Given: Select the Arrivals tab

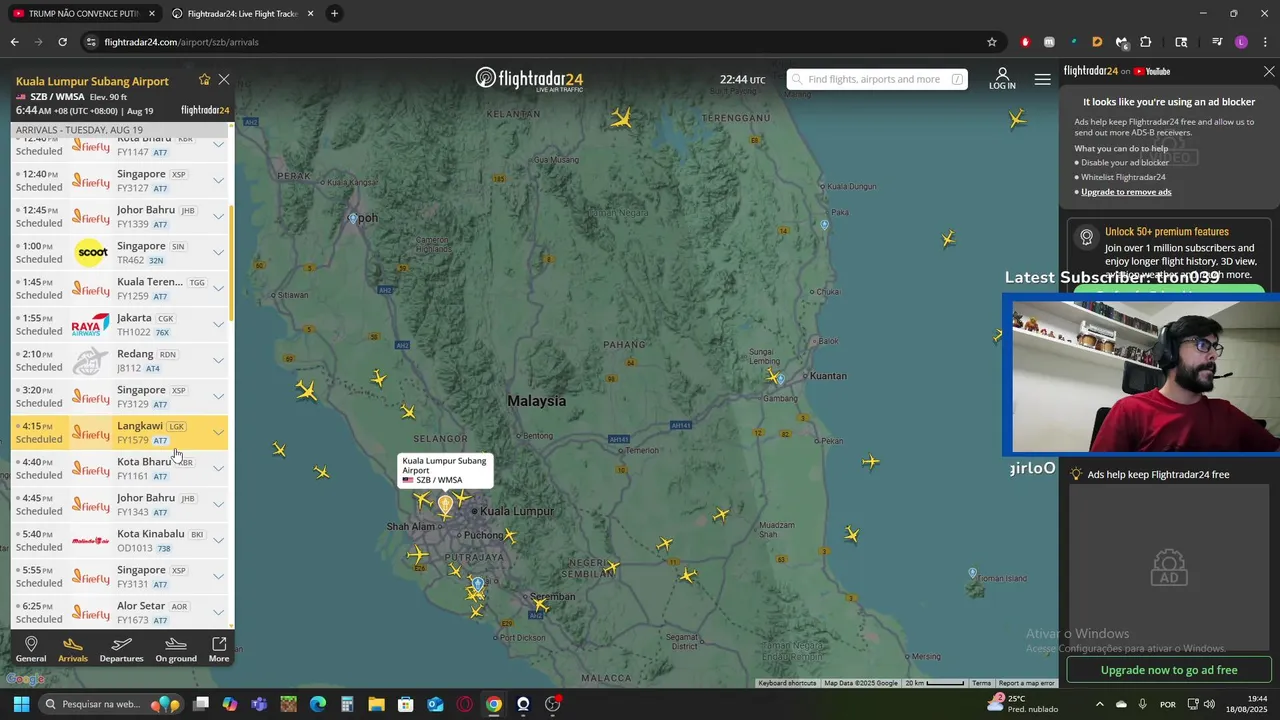Looking at the screenshot, I should (x=73, y=649).
